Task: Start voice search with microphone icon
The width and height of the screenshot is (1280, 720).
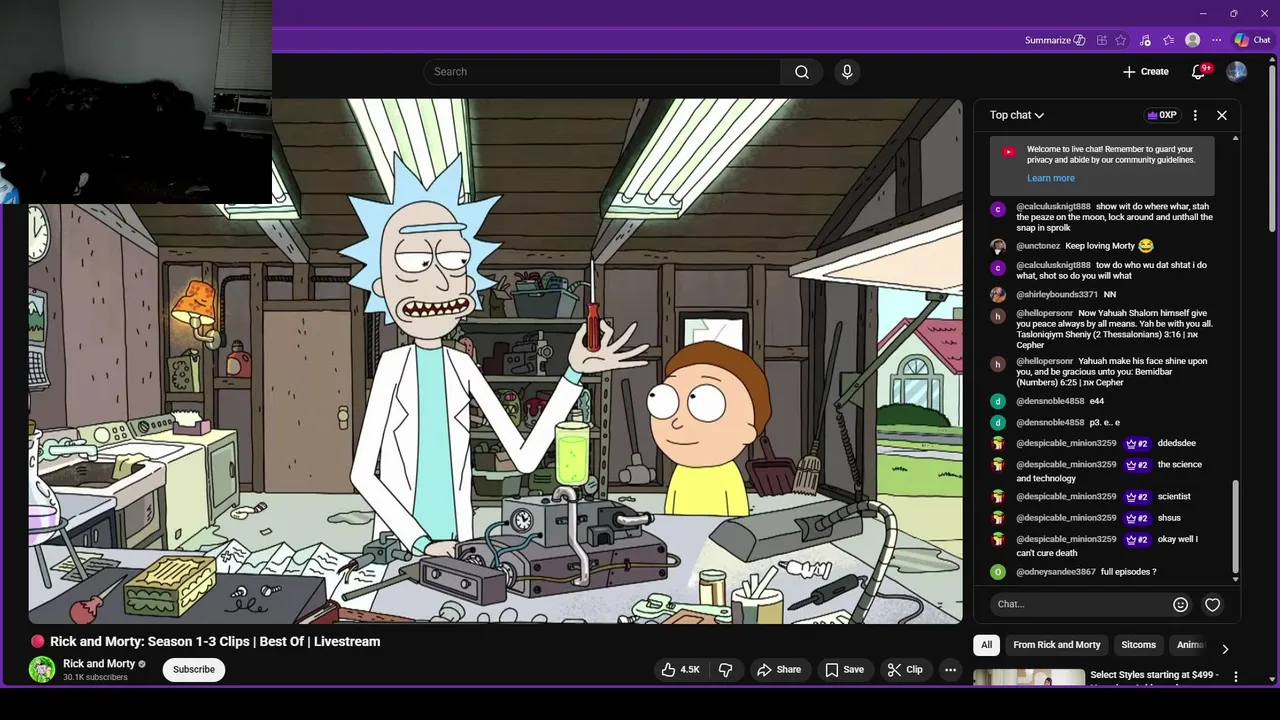Action: [x=847, y=72]
